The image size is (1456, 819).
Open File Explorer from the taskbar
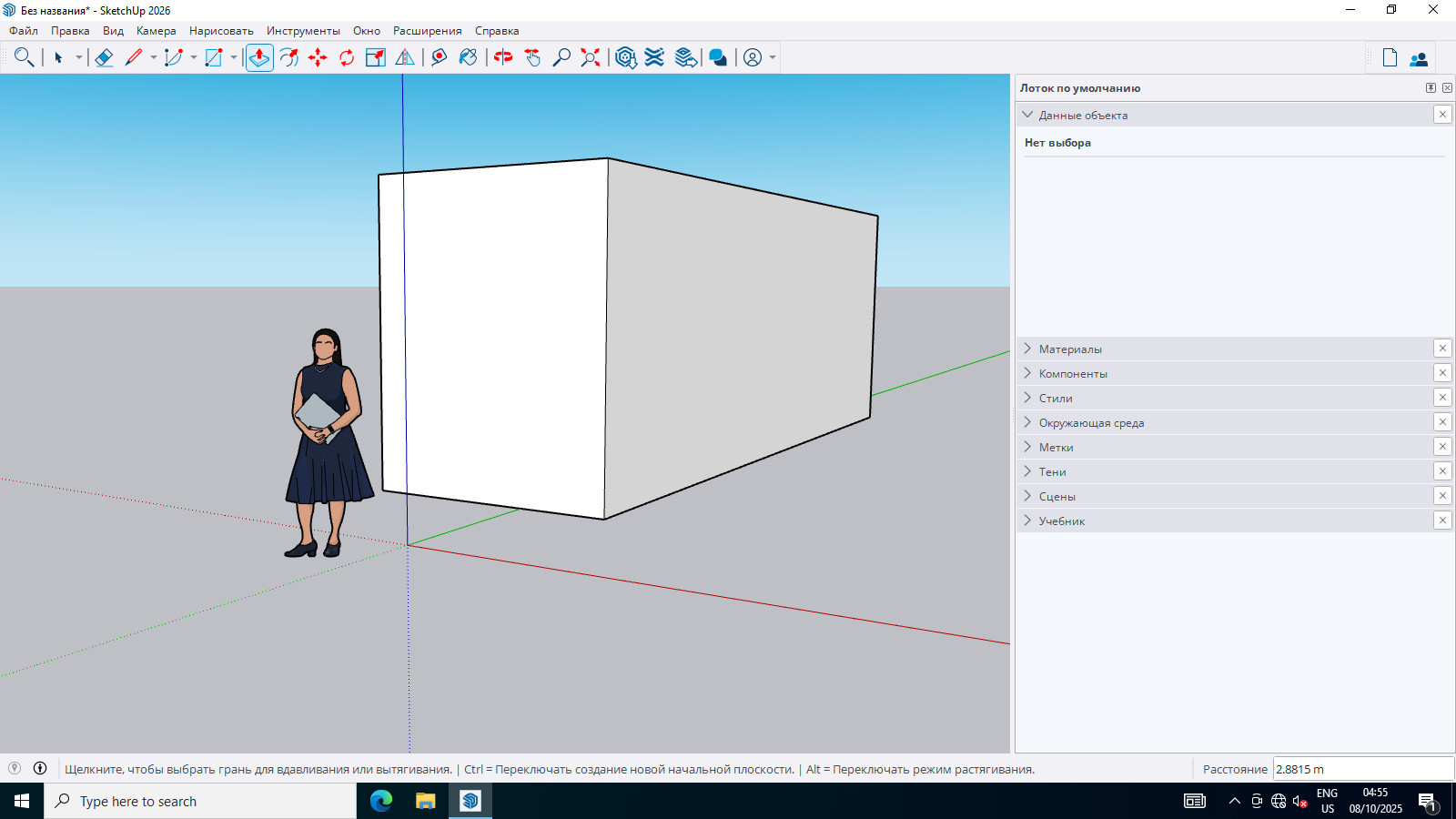(425, 801)
